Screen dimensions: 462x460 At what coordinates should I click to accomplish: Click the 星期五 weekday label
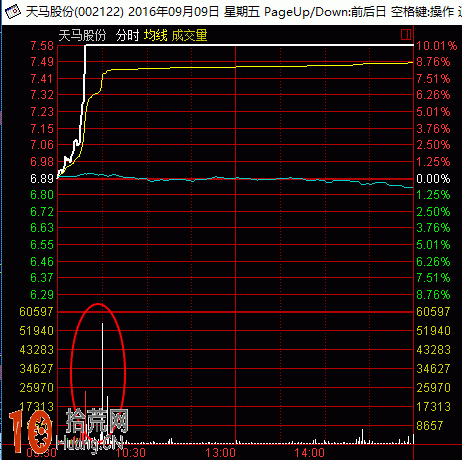(242, 12)
